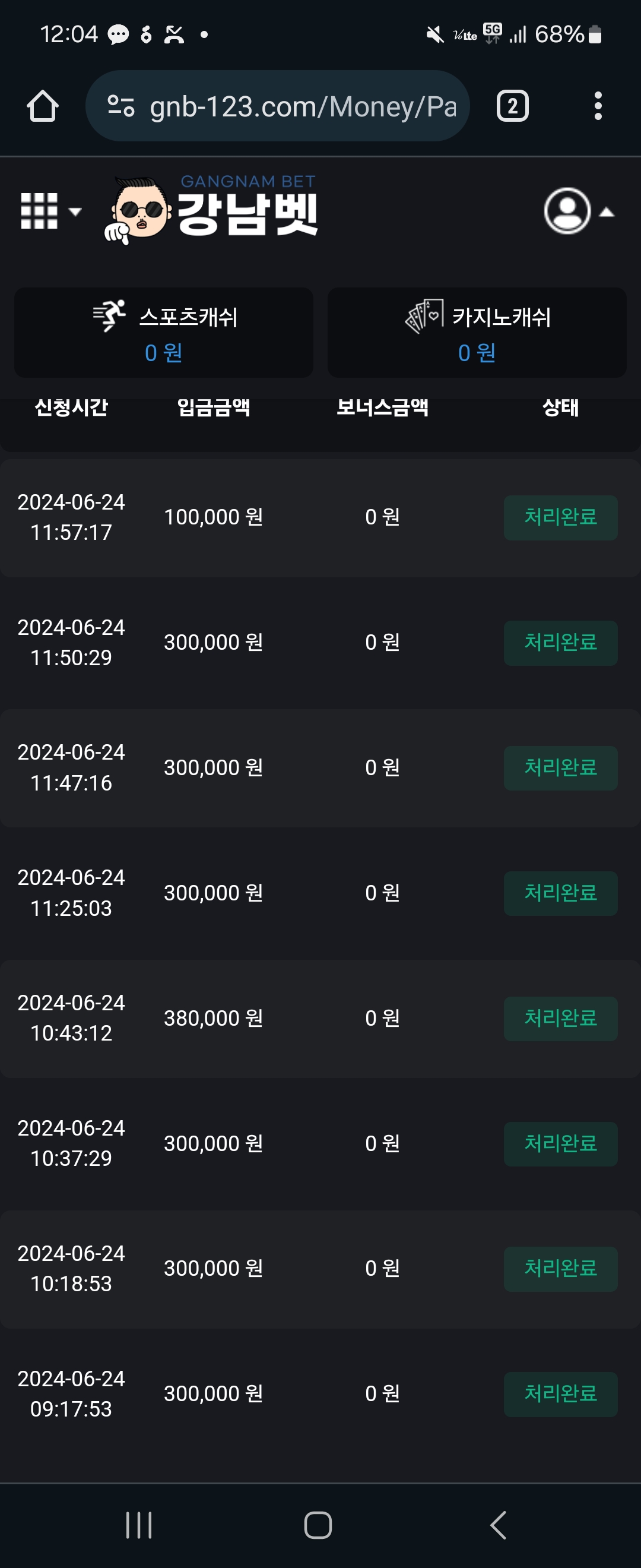Screen dimensions: 641x1568
Task: Collapse the arrow next to profile icon
Action: coord(607,212)
